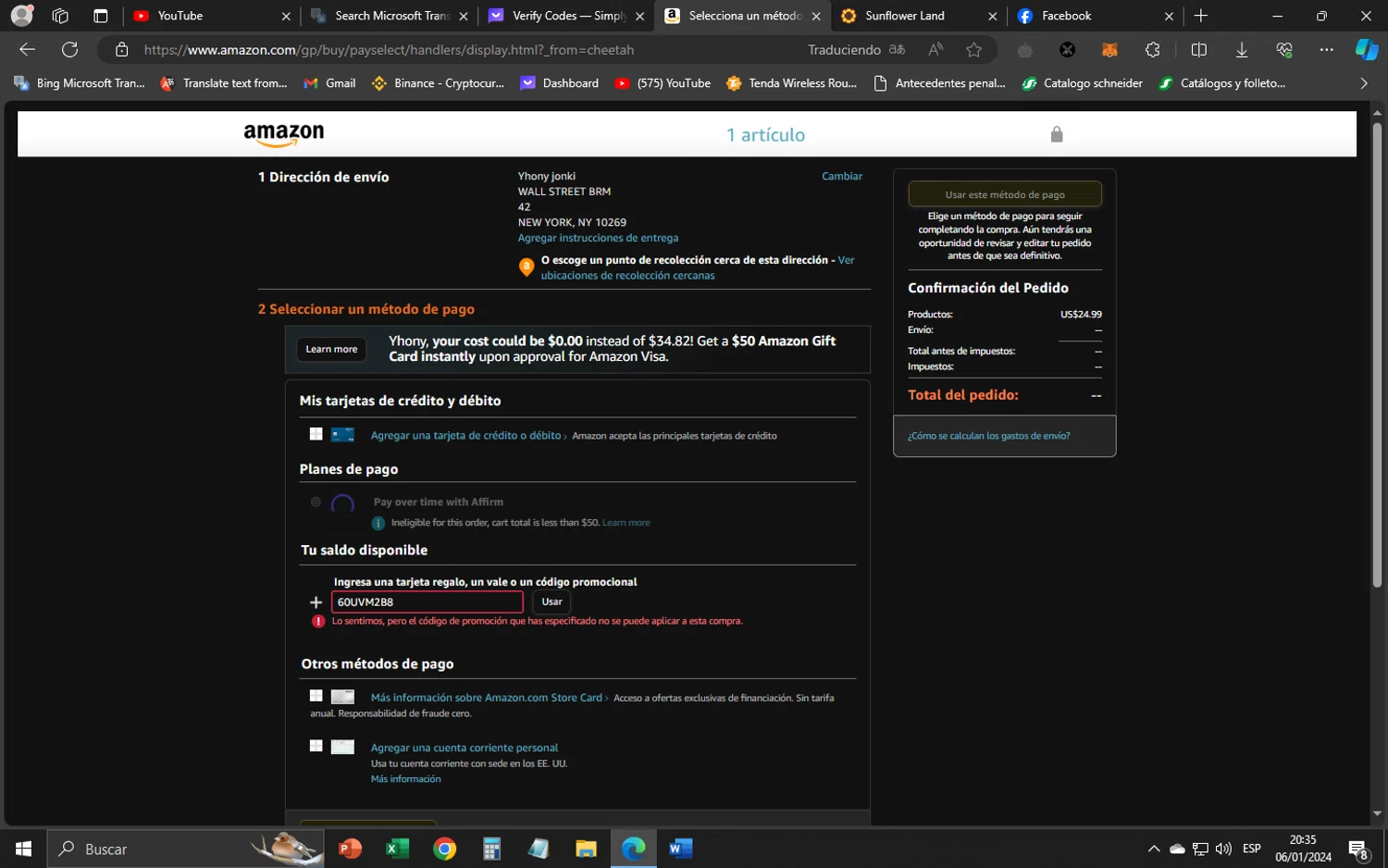The height and width of the screenshot is (868, 1388).
Task: Open Downloads icon in Edge toolbar
Action: point(1242,50)
